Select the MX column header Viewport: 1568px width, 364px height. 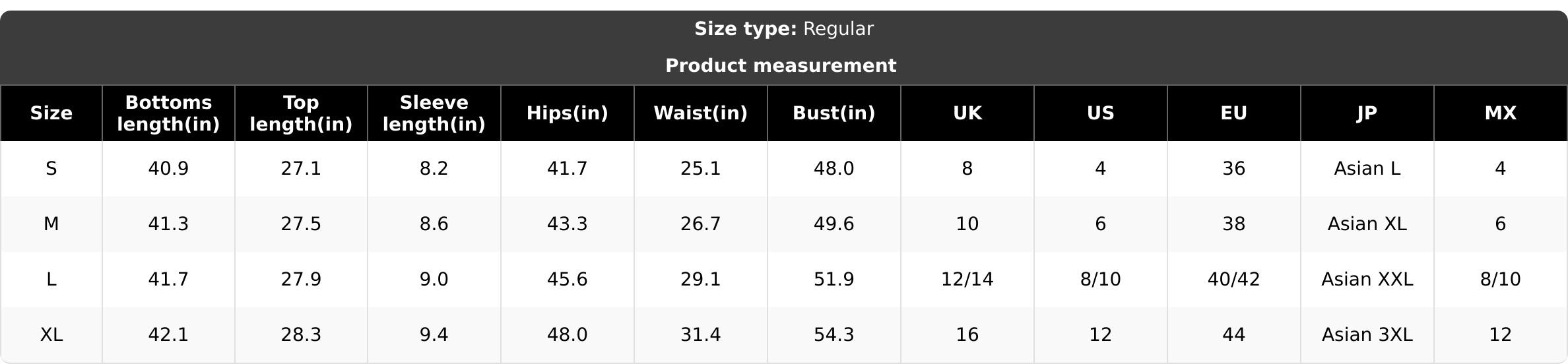(1501, 113)
